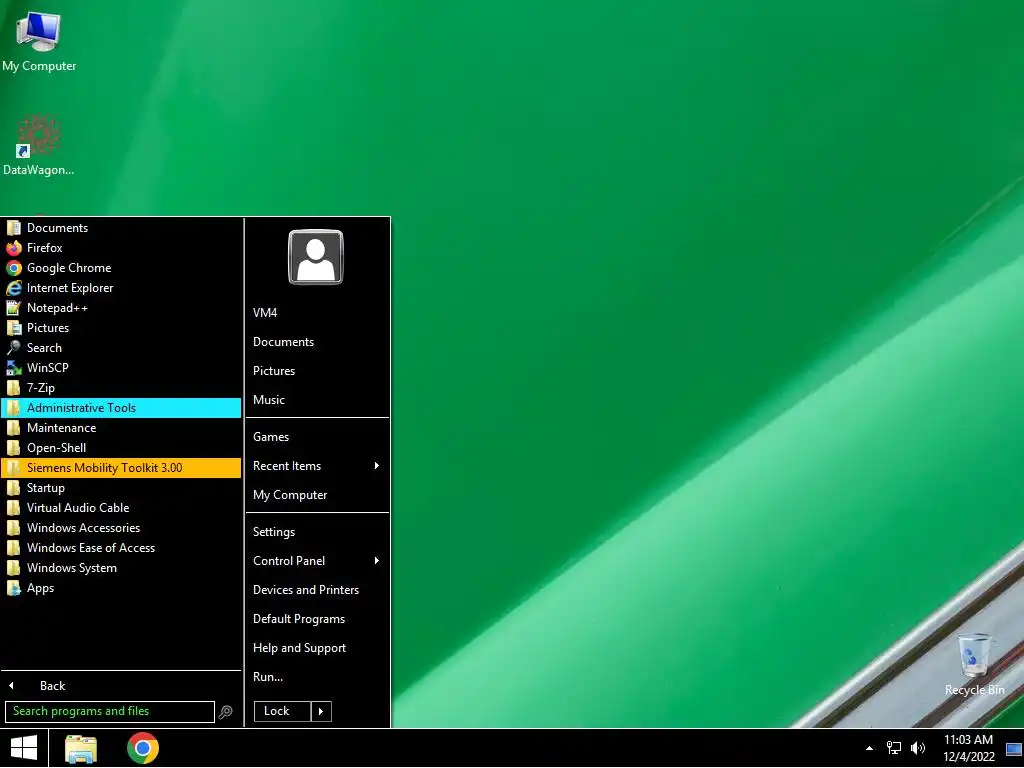Click the Search programs and files box

[x=110, y=712]
